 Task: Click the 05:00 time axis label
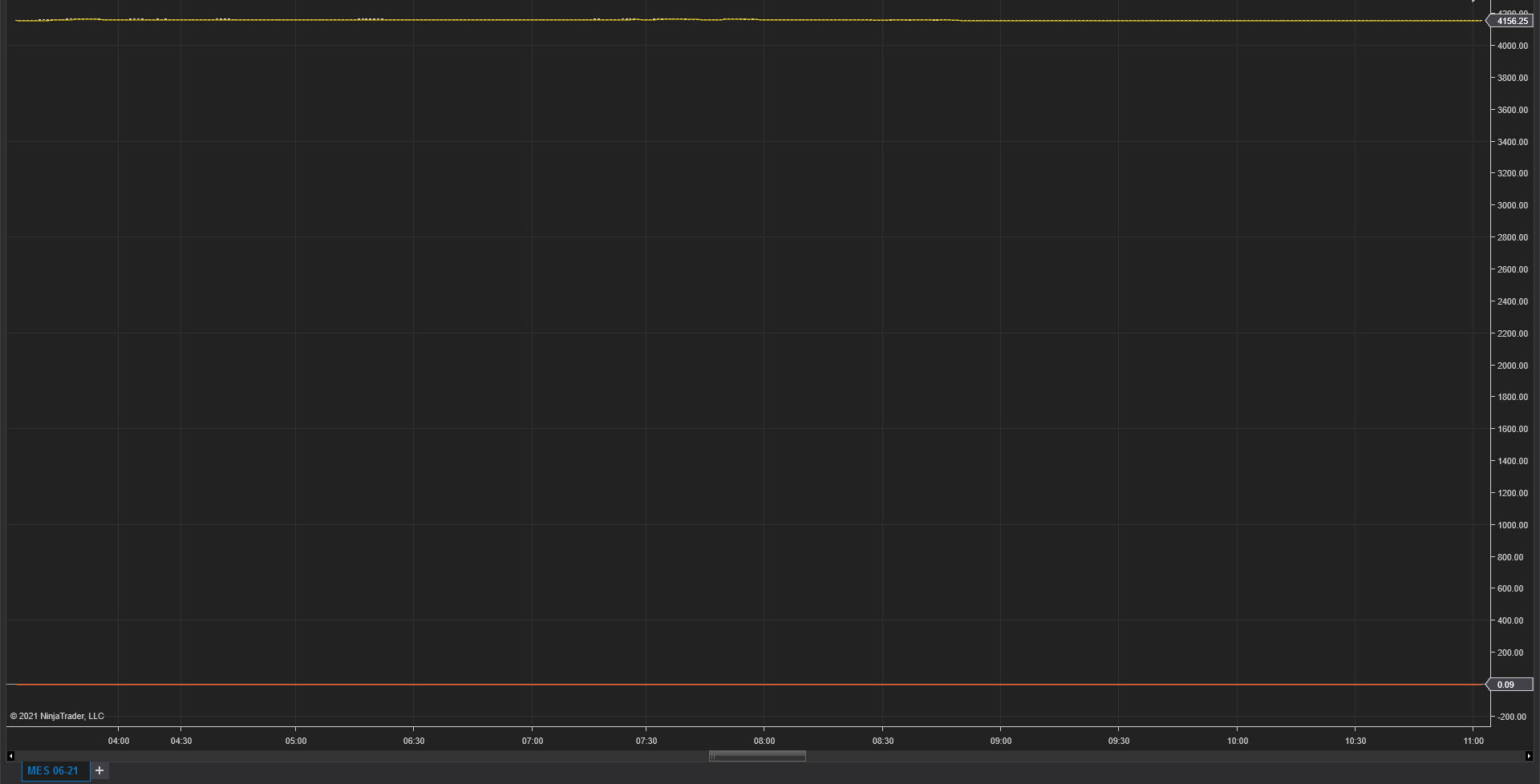pyautogui.click(x=296, y=741)
